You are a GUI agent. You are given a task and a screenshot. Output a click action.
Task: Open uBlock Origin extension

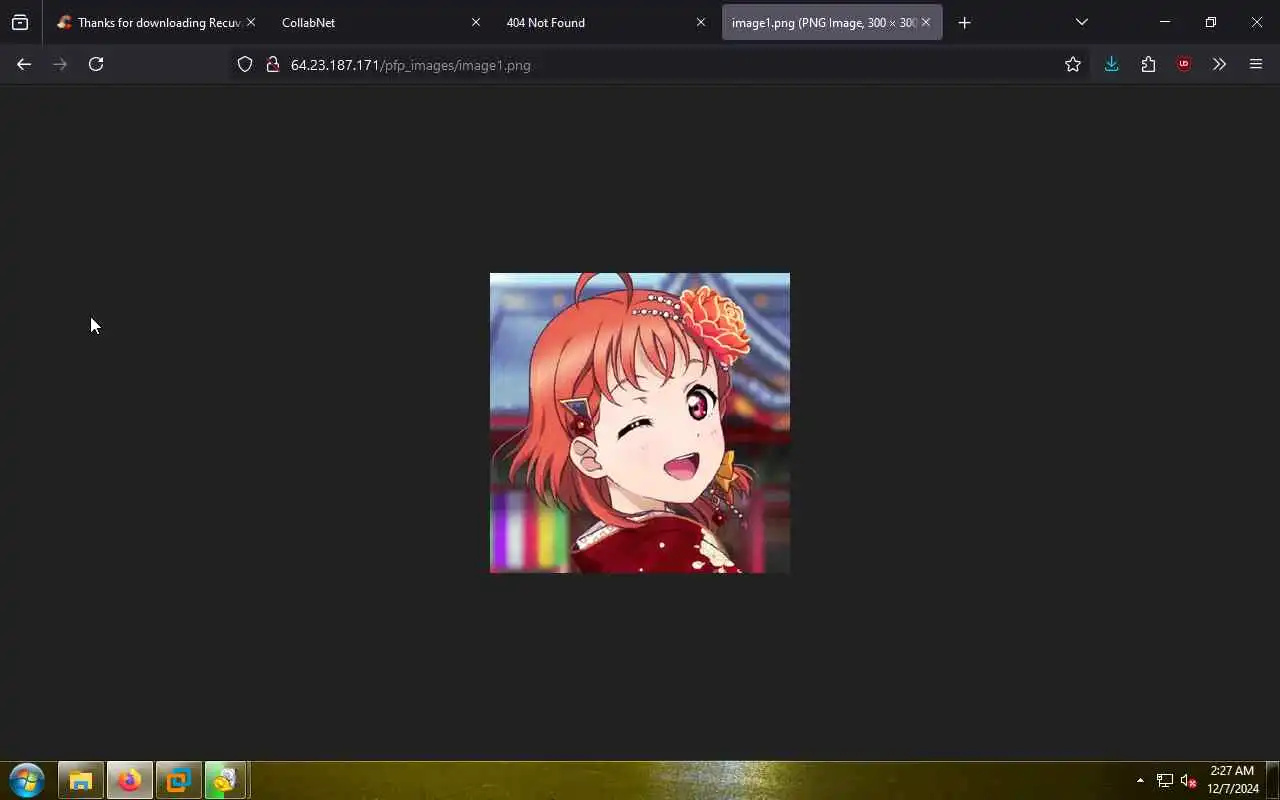(x=1184, y=64)
